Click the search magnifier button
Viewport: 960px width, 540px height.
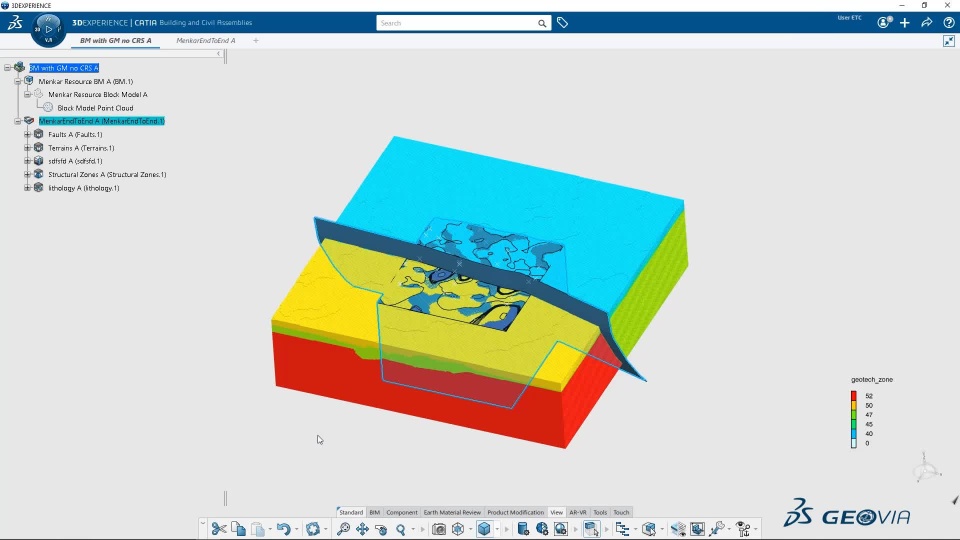pos(542,23)
